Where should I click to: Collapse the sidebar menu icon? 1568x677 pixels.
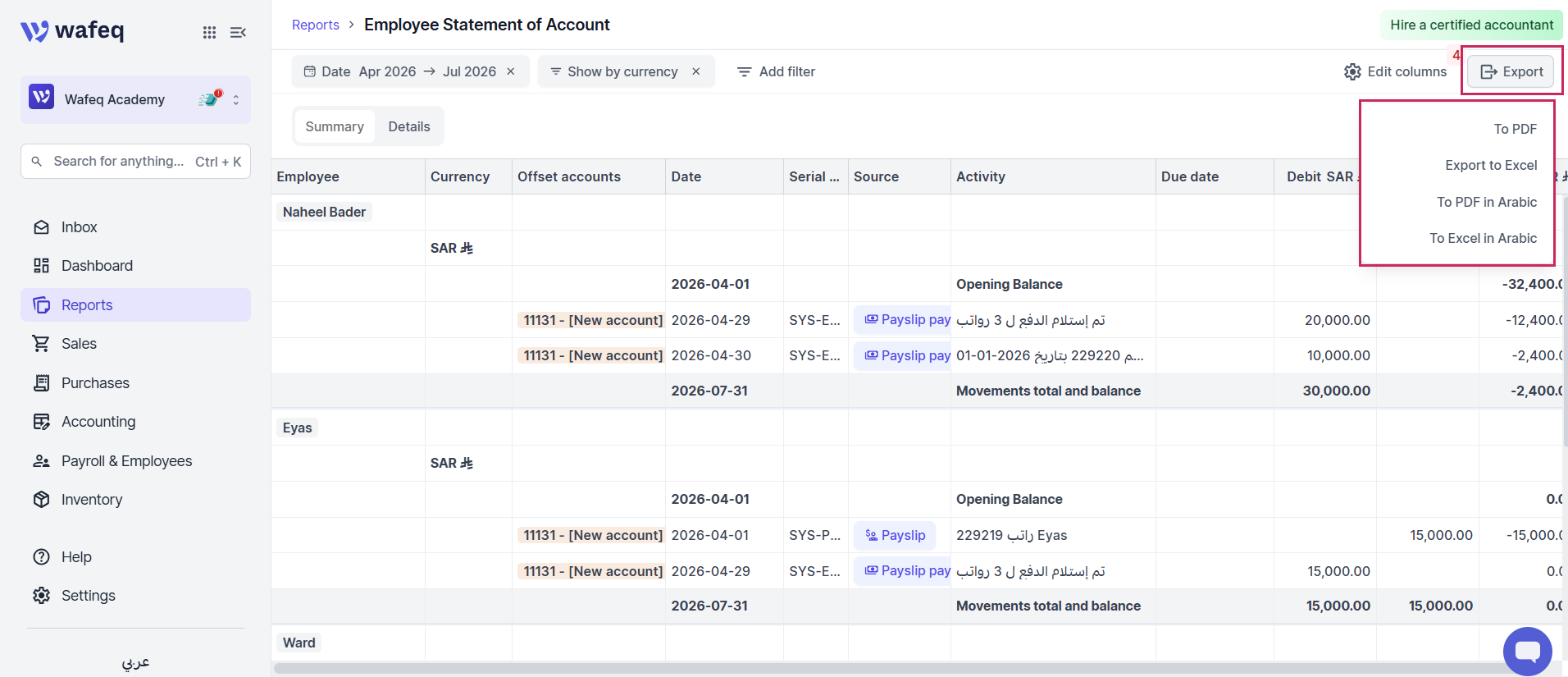coord(238,32)
